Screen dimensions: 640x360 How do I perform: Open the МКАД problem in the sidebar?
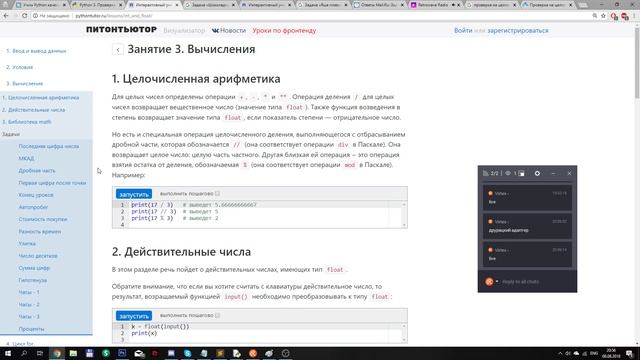26,158
